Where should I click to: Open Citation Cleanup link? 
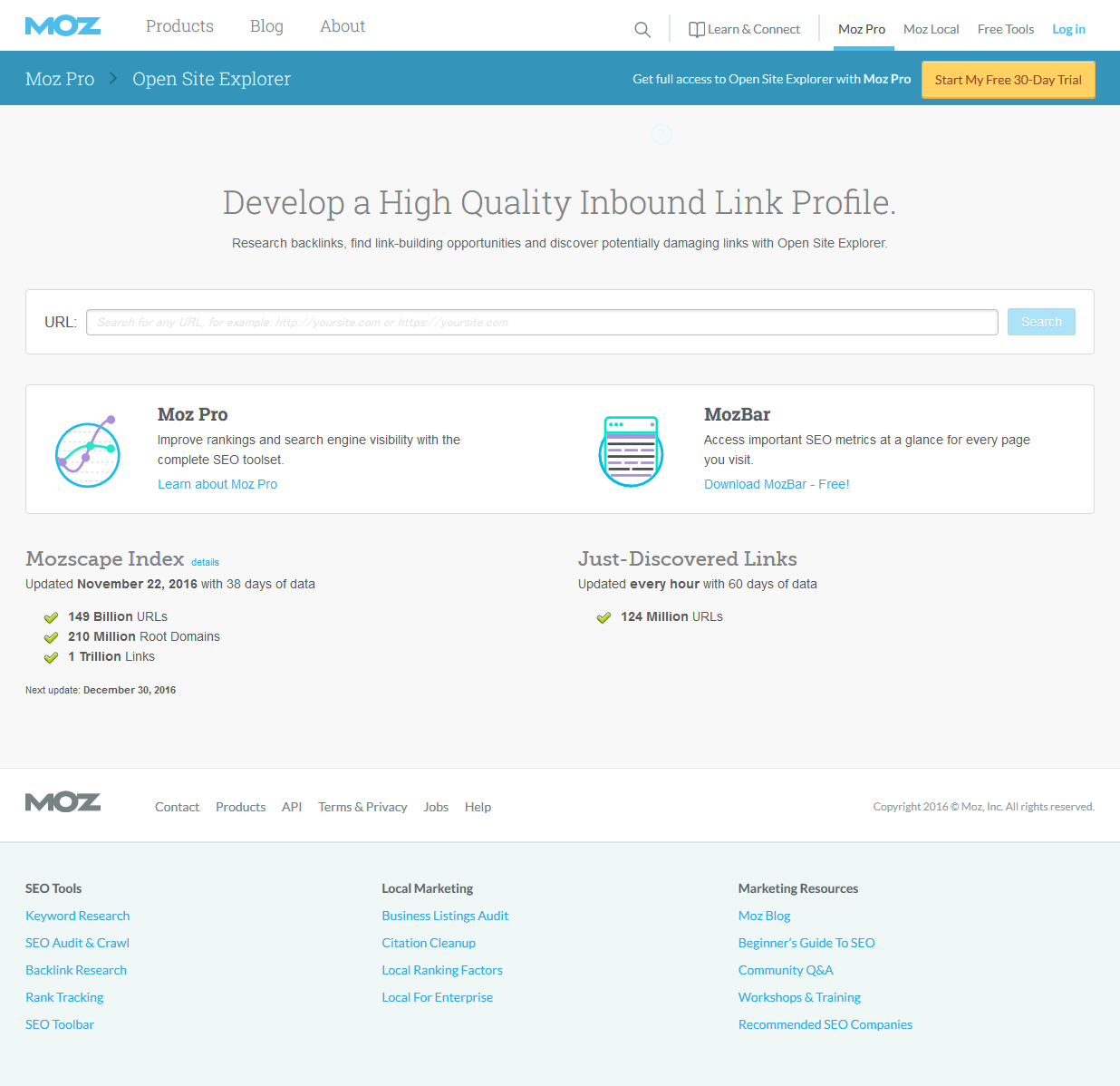(429, 943)
